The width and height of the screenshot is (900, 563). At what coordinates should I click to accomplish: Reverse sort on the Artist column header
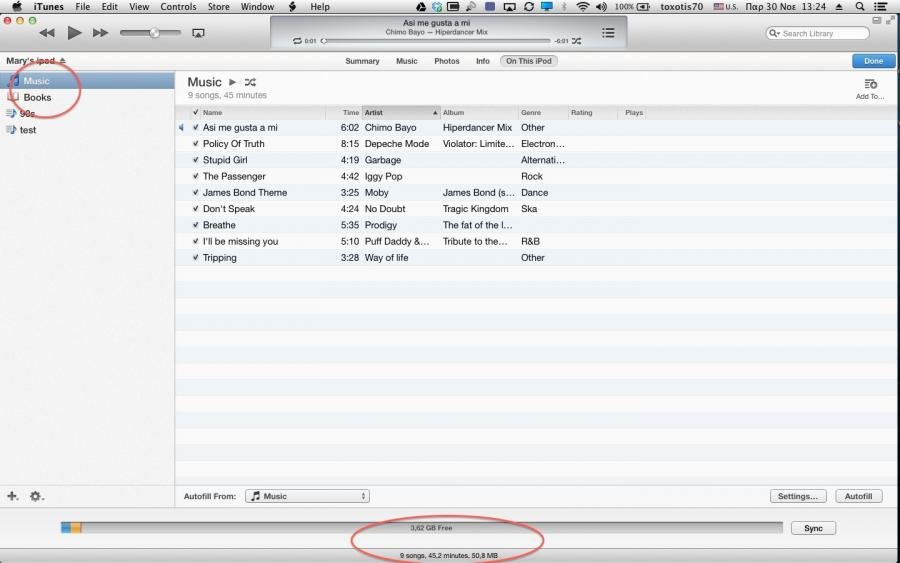pos(401,112)
